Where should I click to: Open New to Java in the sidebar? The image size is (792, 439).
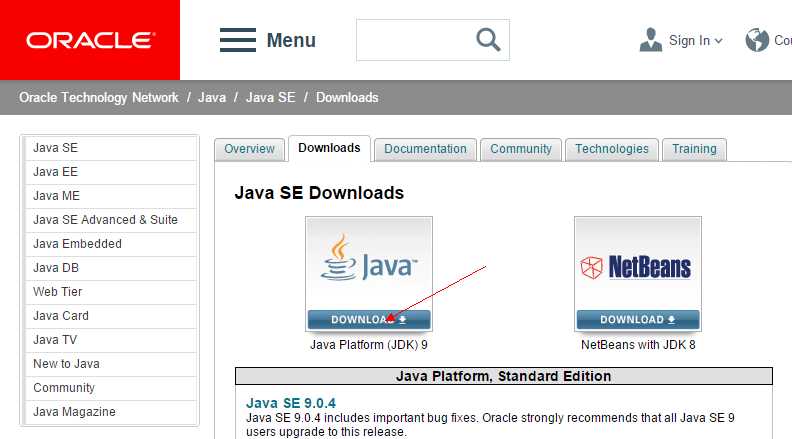(111, 364)
